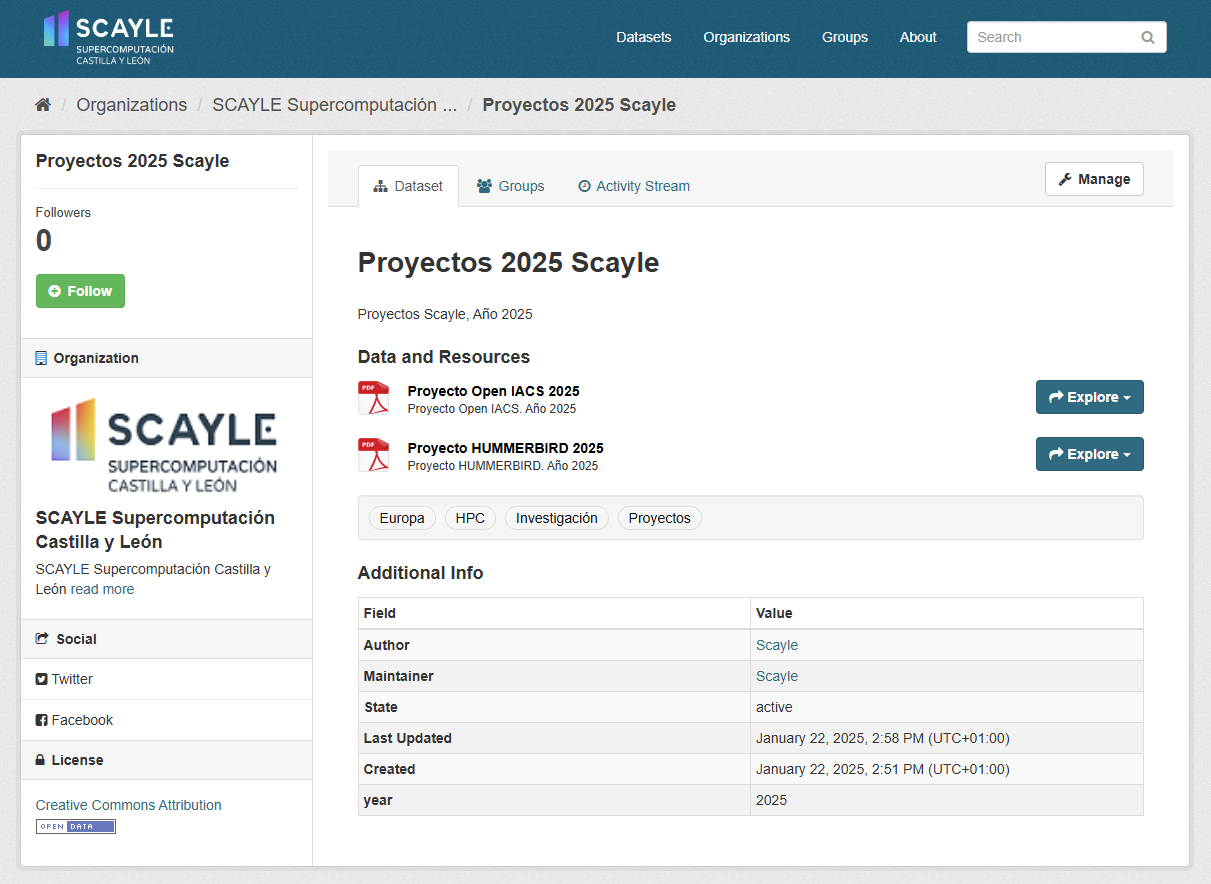Click the Author value Scayle
1211x884 pixels.
pyautogui.click(x=777, y=645)
